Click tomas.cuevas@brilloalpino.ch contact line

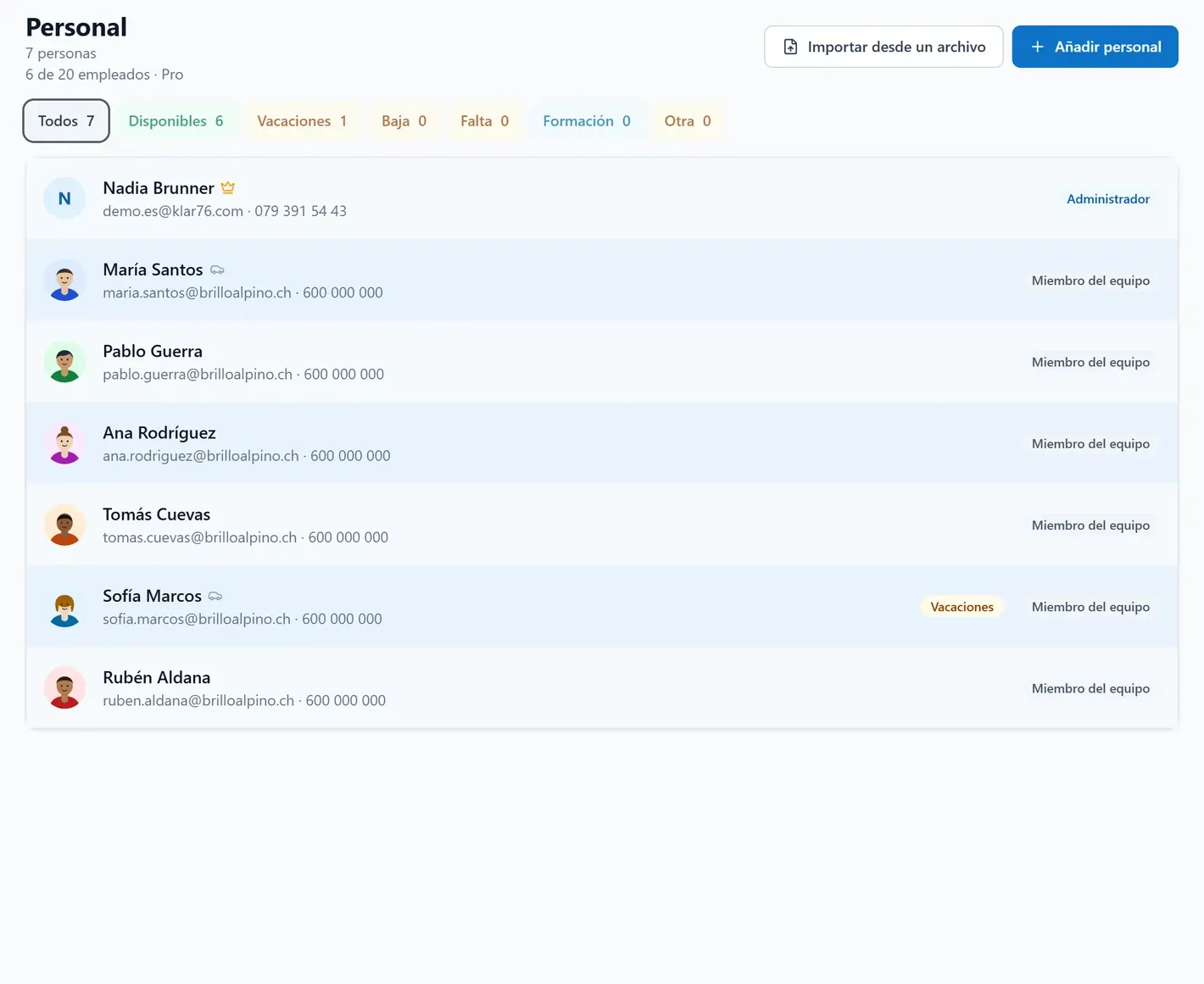tap(246, 537)
